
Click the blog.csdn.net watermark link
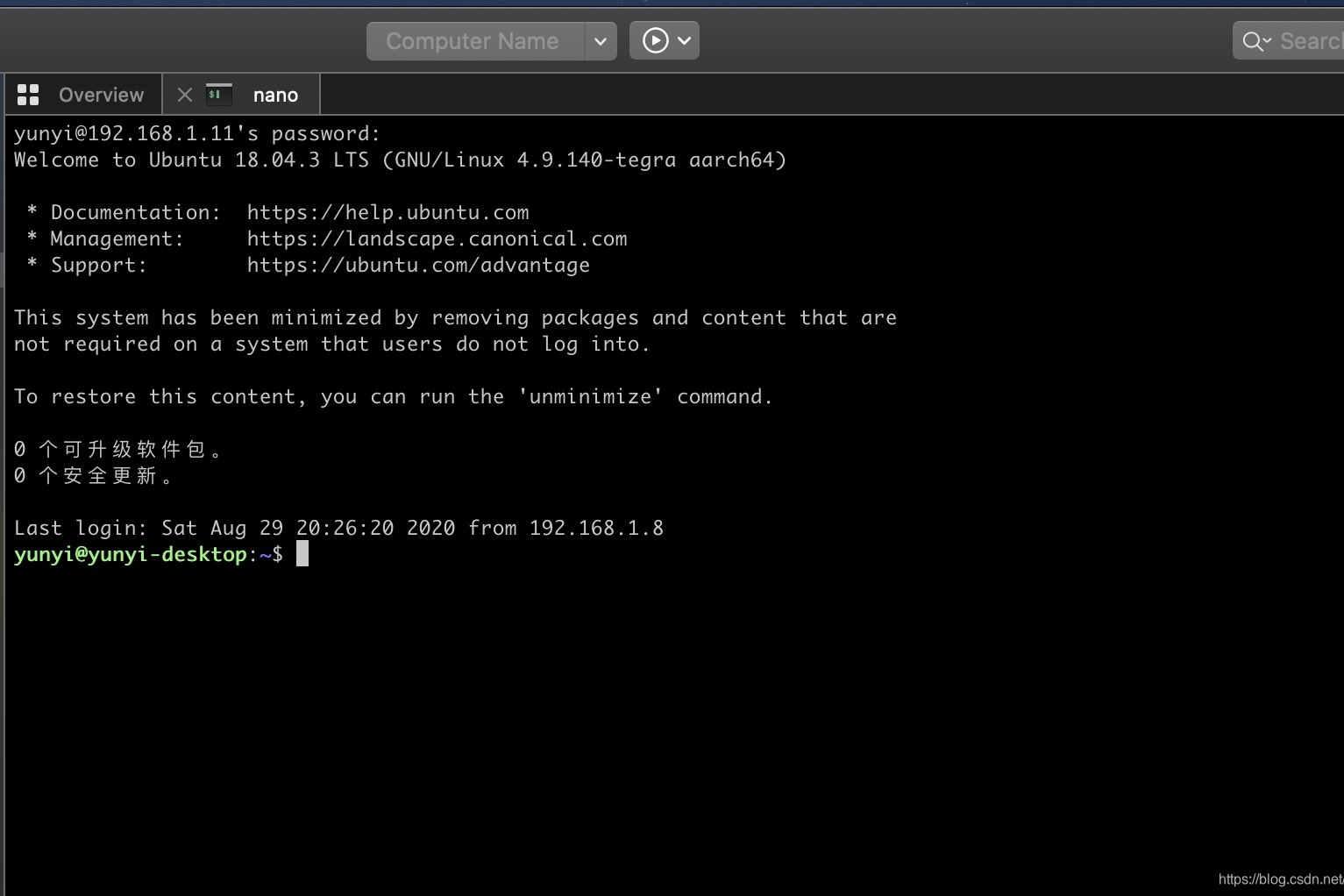tap(1279, 879)
